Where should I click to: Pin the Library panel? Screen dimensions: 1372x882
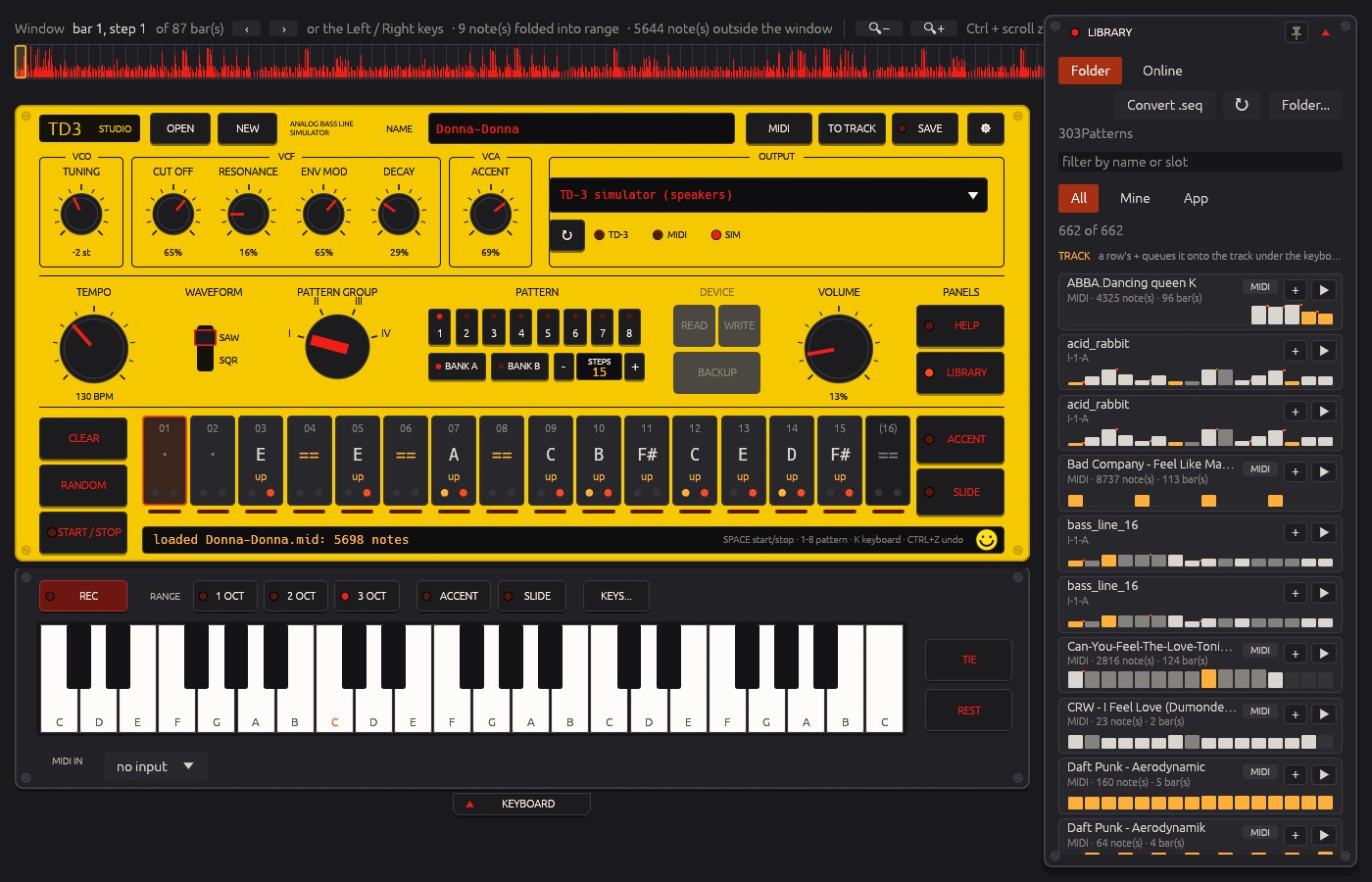[x=1297, y=32]
